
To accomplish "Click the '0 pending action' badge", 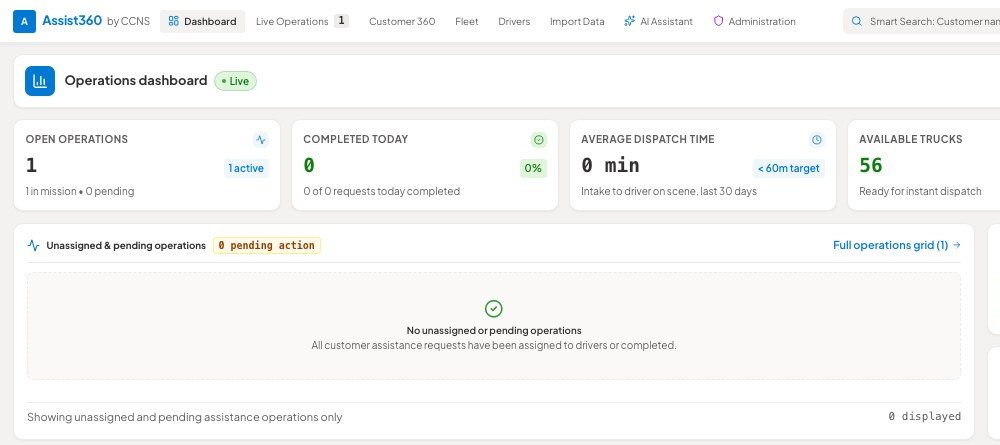I will (267, 245).
